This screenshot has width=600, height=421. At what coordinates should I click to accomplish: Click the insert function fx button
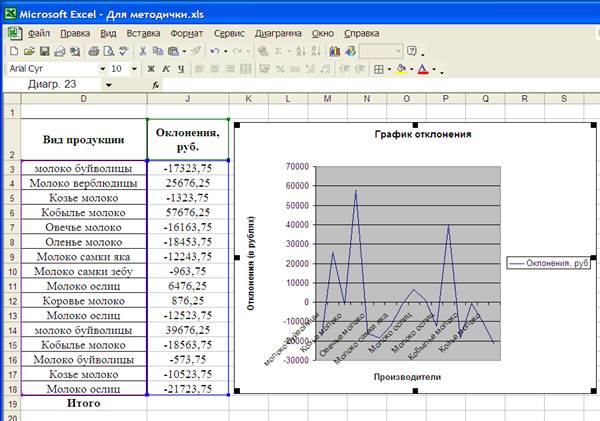point(155,85)
